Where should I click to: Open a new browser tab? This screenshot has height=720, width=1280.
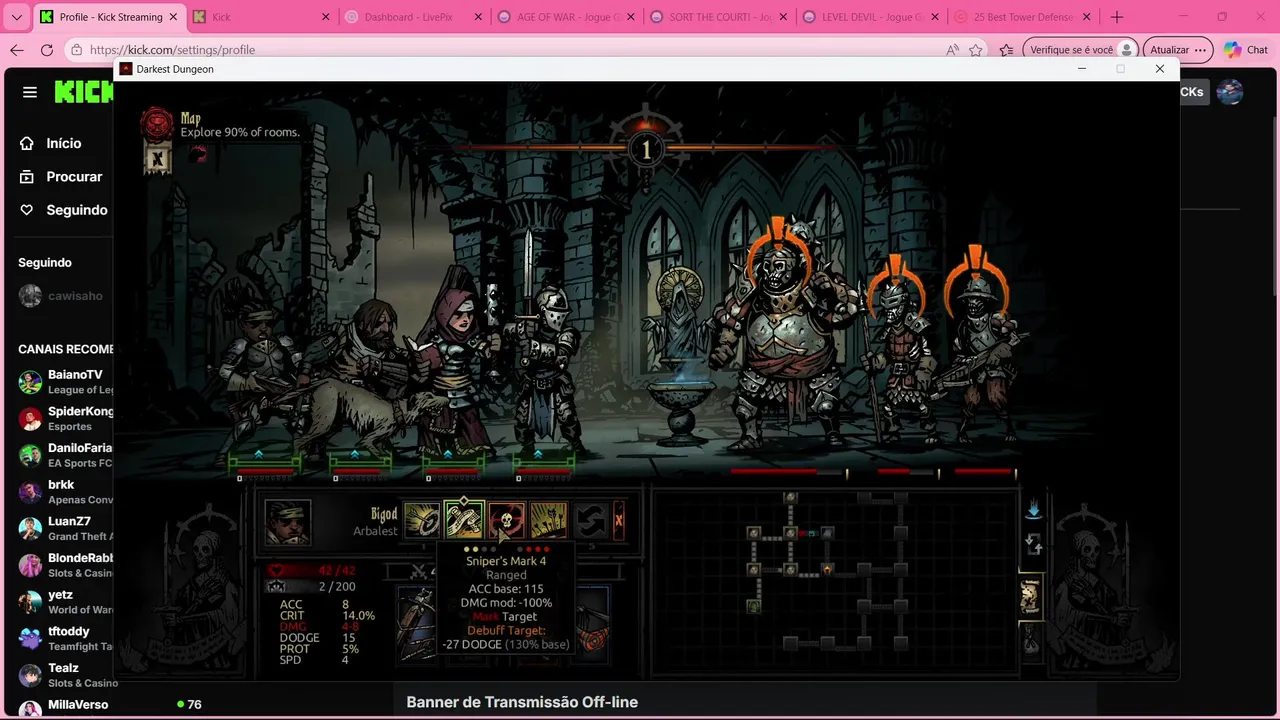(x=1117, y=17)
